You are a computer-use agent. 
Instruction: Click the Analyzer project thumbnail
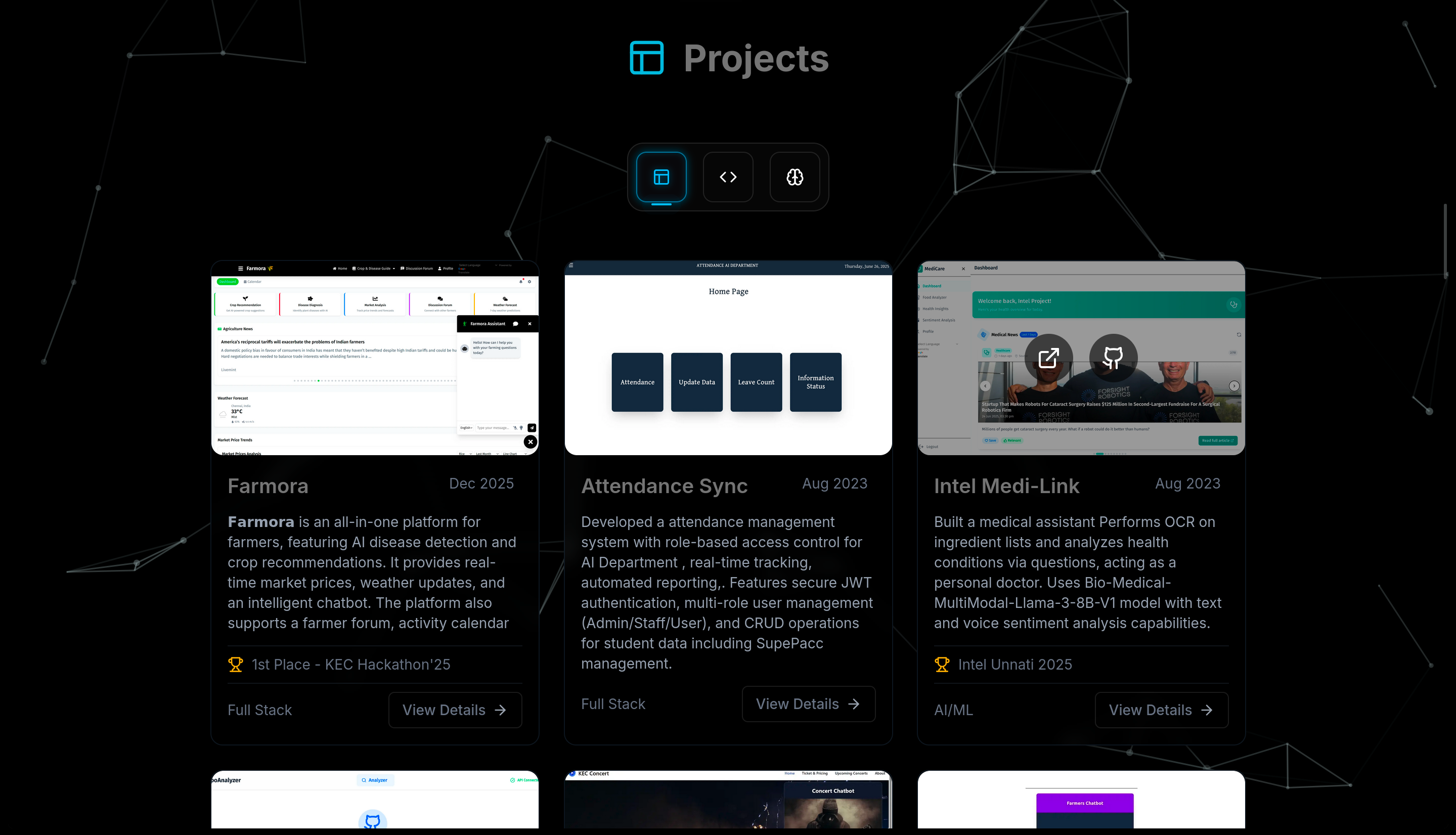pos(374,800)
